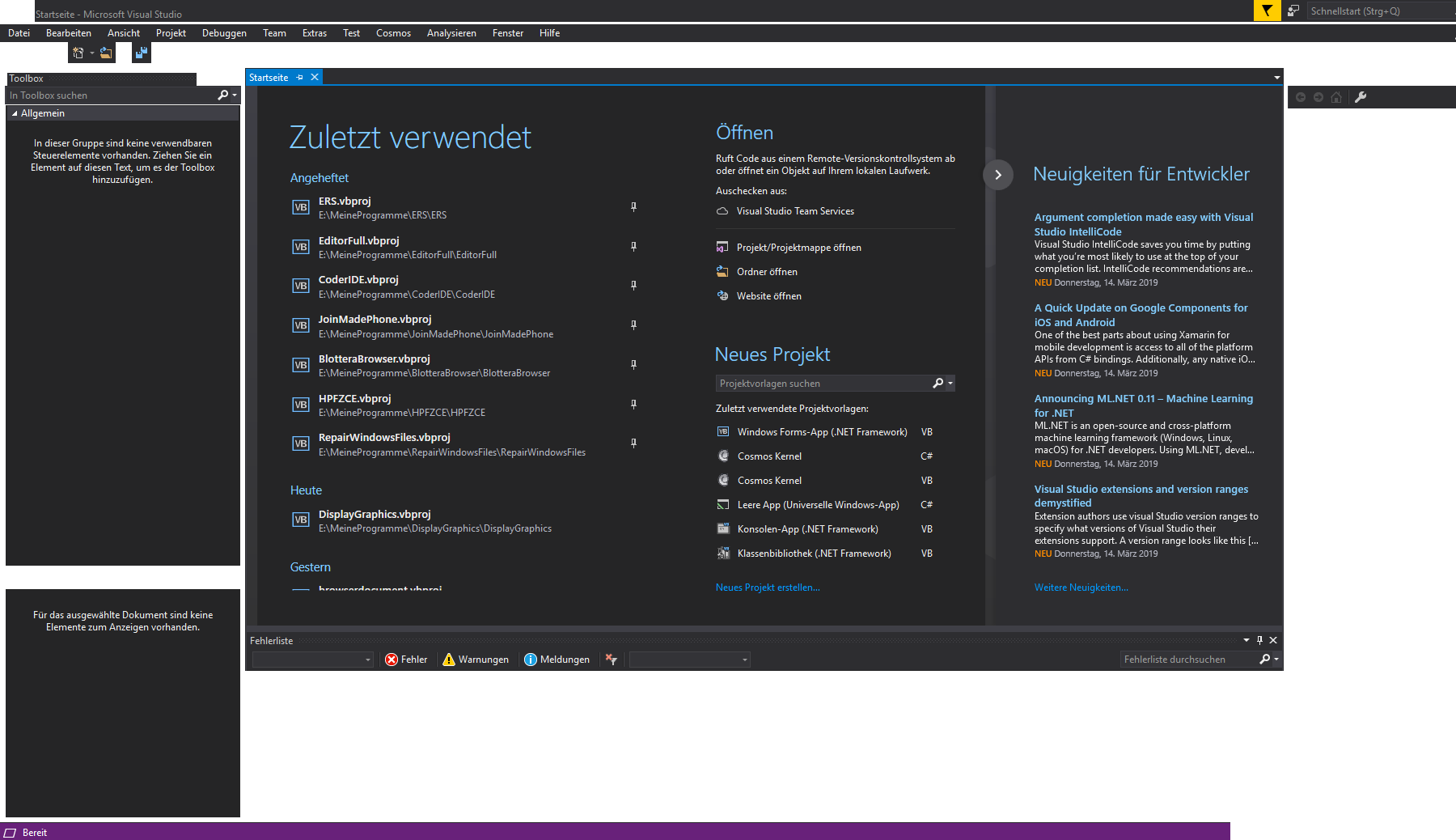Collapse the Allgemein toolbox group
Screen dimensions: 1456x840
(15, 113)
